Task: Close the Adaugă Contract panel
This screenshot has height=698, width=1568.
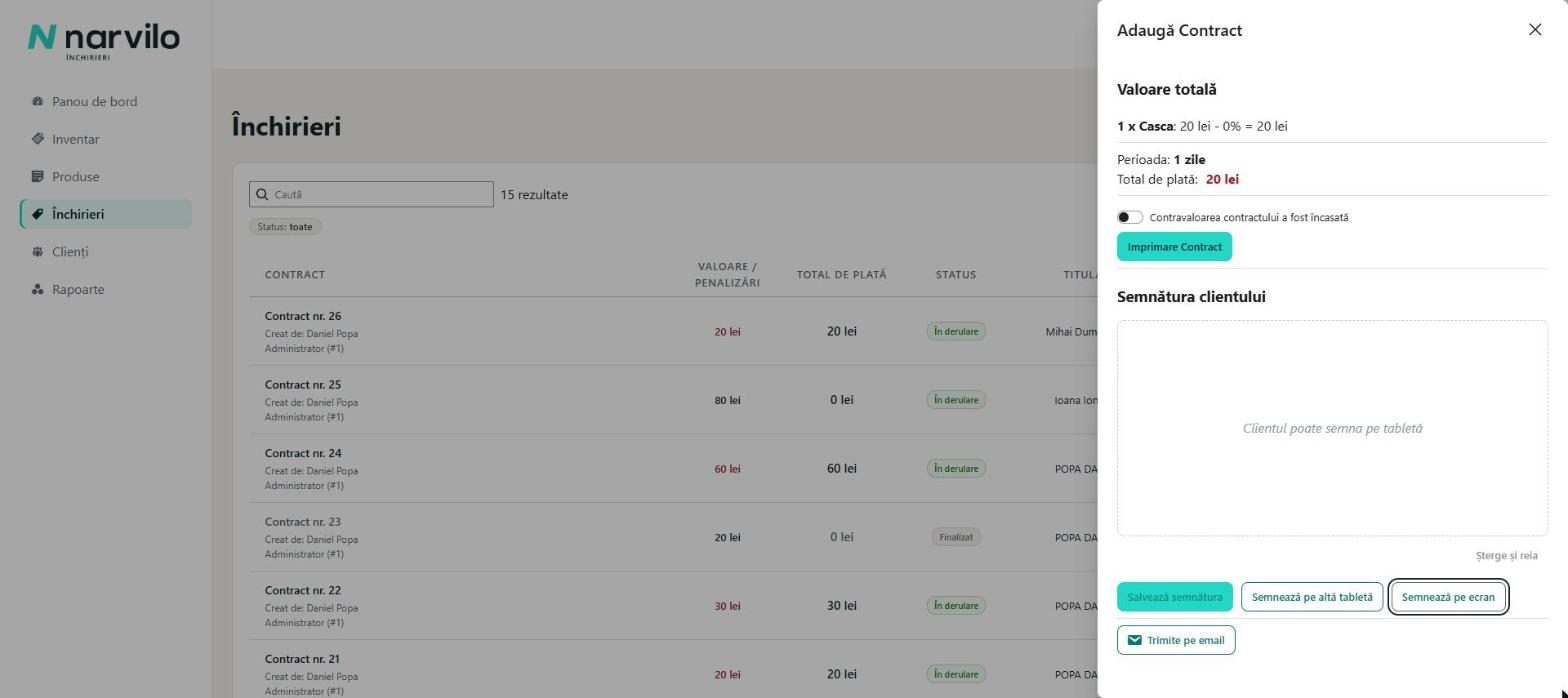Action: (x=1535, y=30)
